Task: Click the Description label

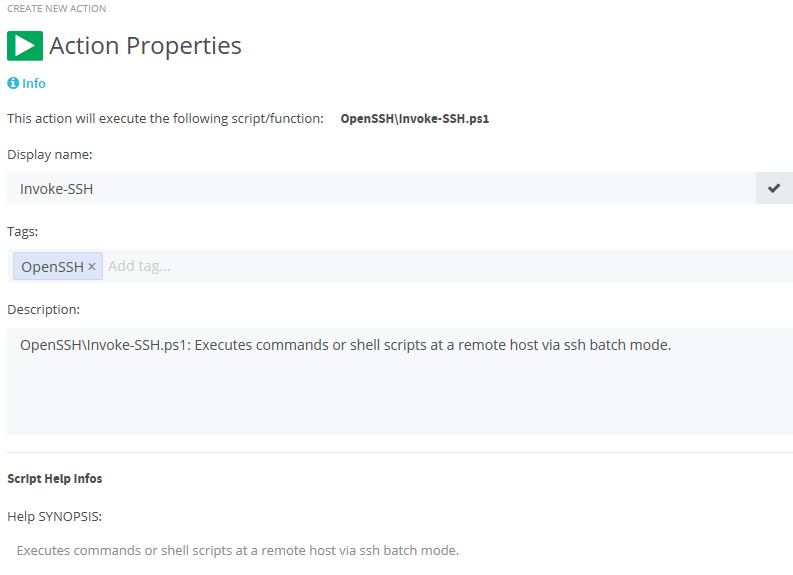Action: (43, 309)
